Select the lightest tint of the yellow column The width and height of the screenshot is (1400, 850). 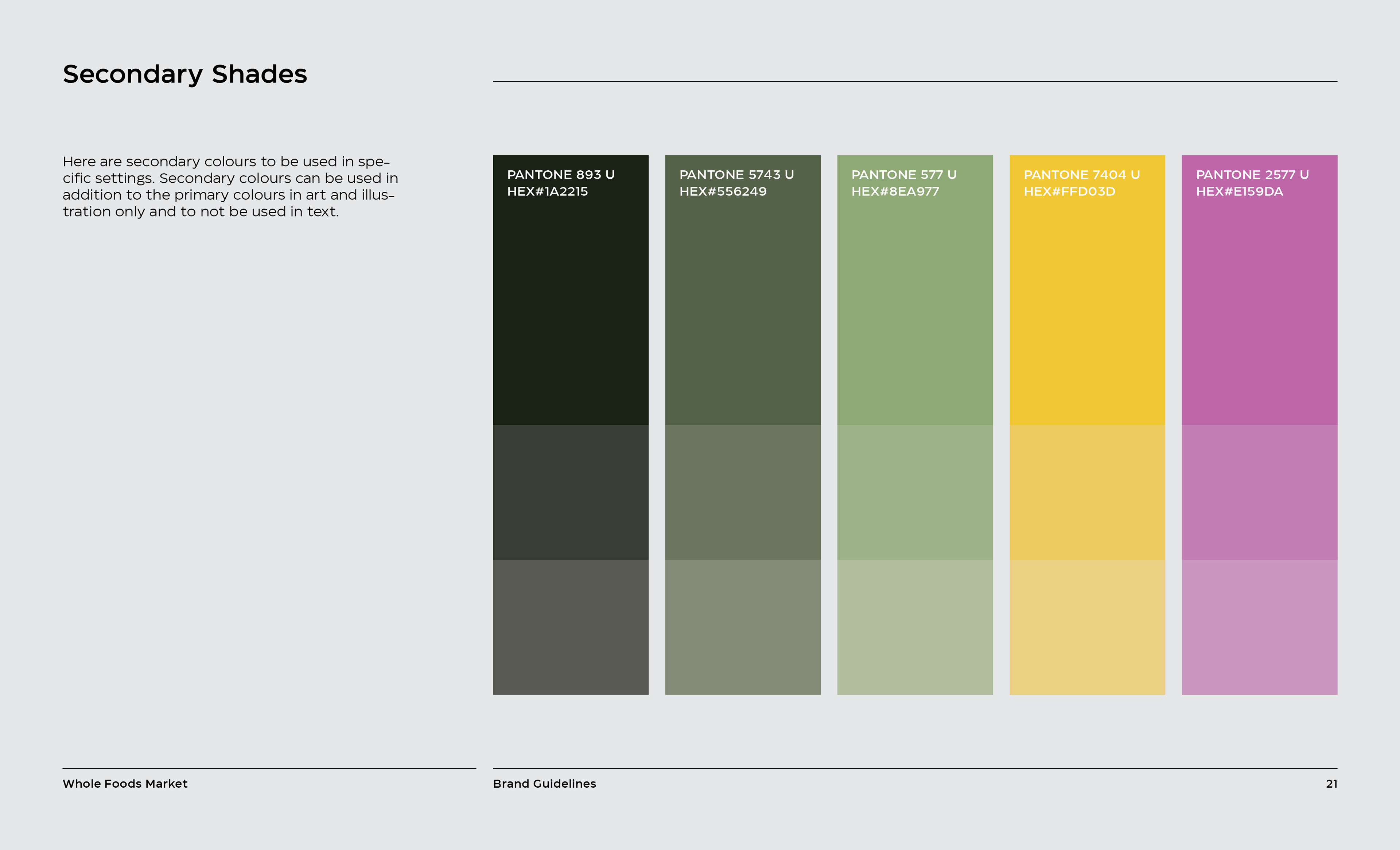[x=1087, y=627]
